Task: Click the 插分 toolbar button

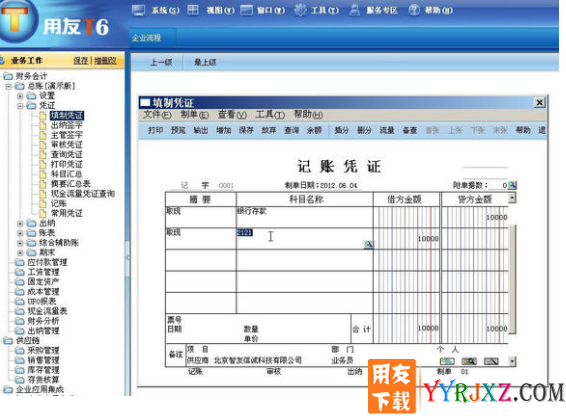Action: click(x=341, y=130)
